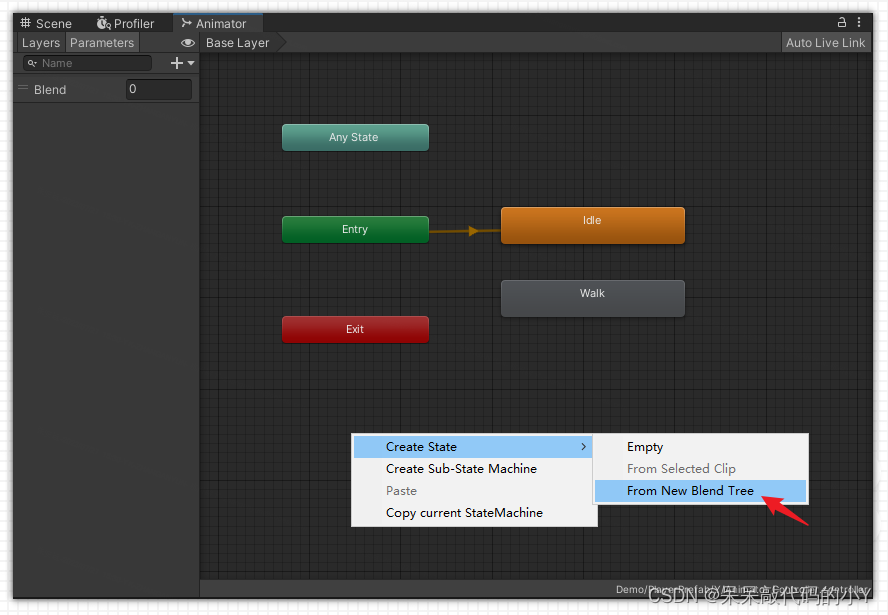
Task: Choose From New Blend Tree
Action: [700, 491]
